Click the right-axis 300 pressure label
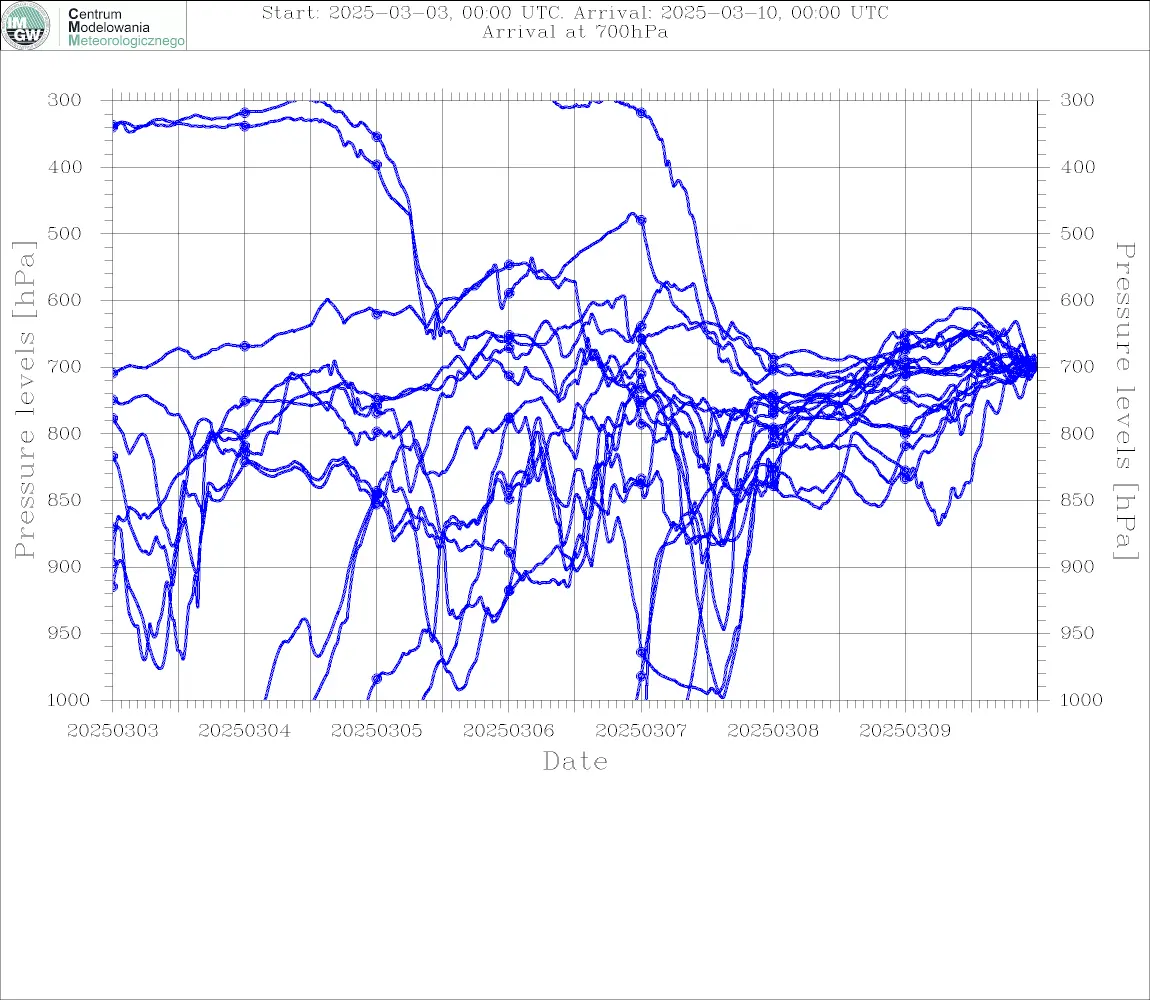 click(x=1077, y=100)
